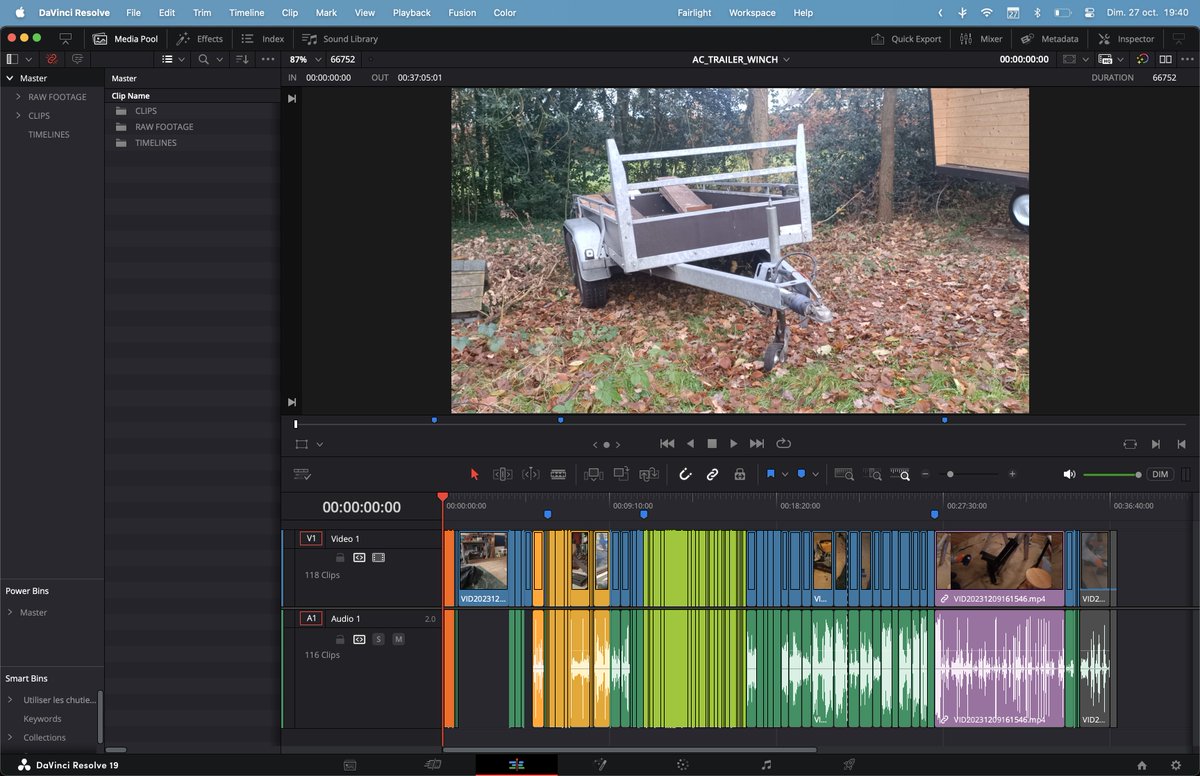
Task: Toggle timeline snapping magnet icon
Action: pyautogui.click(x=685, y=474)
